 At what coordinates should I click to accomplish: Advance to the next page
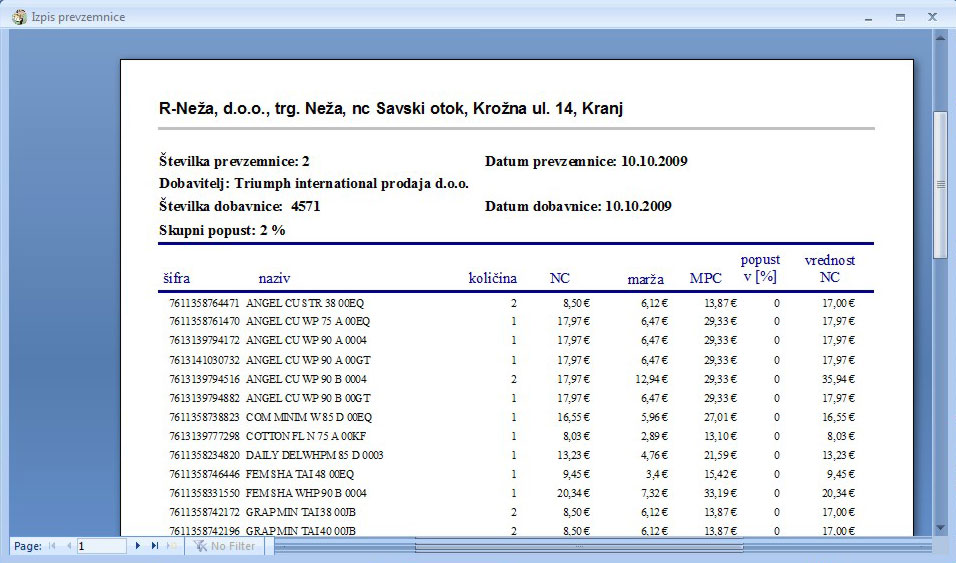coord(138,546)
